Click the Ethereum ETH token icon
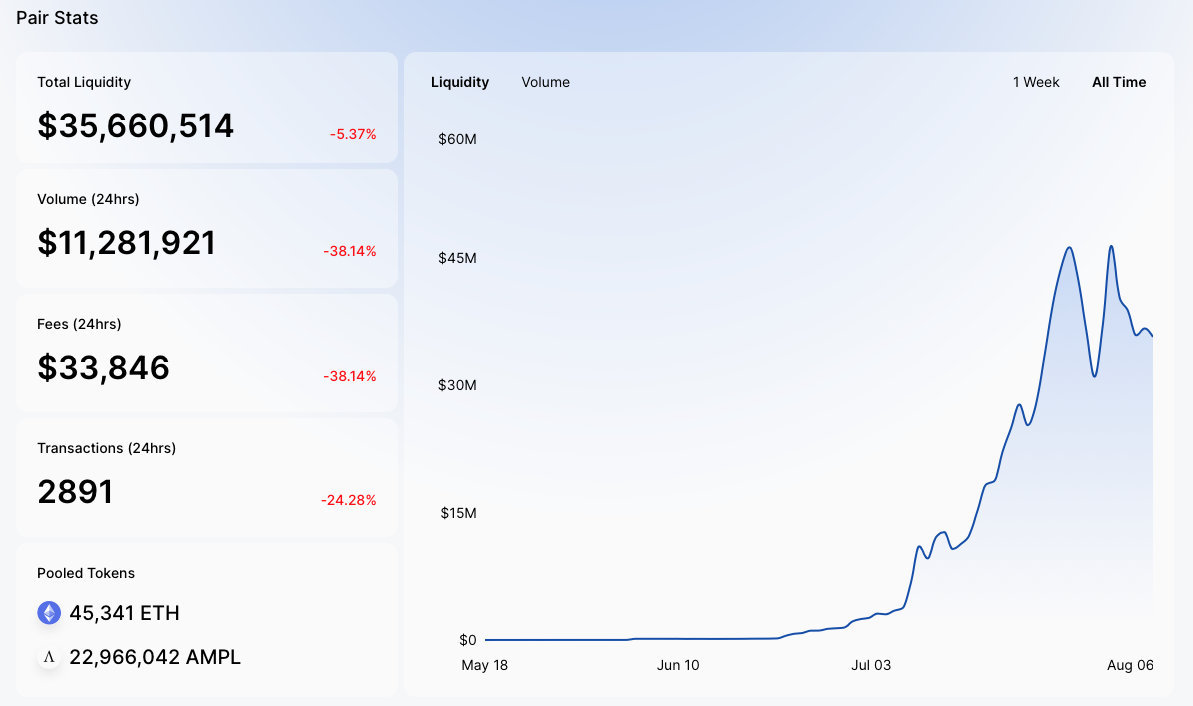 49,613
